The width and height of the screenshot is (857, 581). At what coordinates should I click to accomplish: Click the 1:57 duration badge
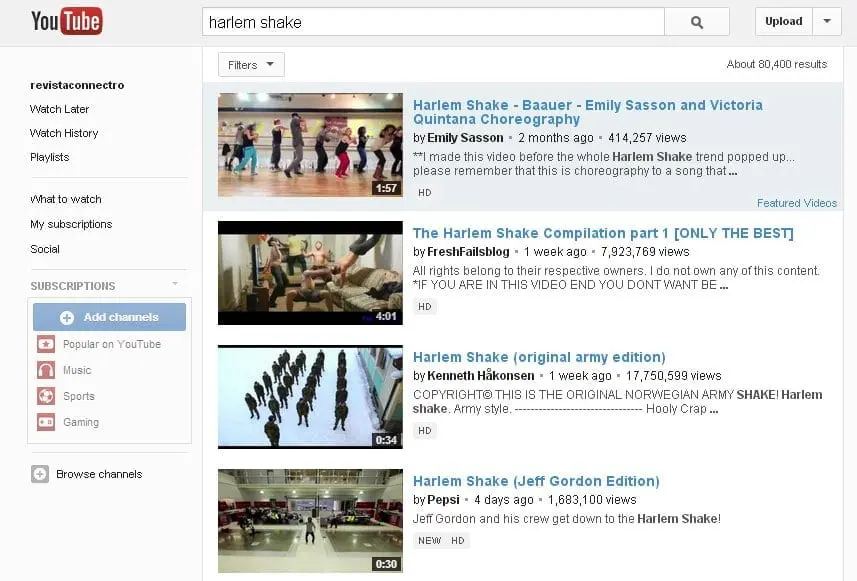click(386, 188)
